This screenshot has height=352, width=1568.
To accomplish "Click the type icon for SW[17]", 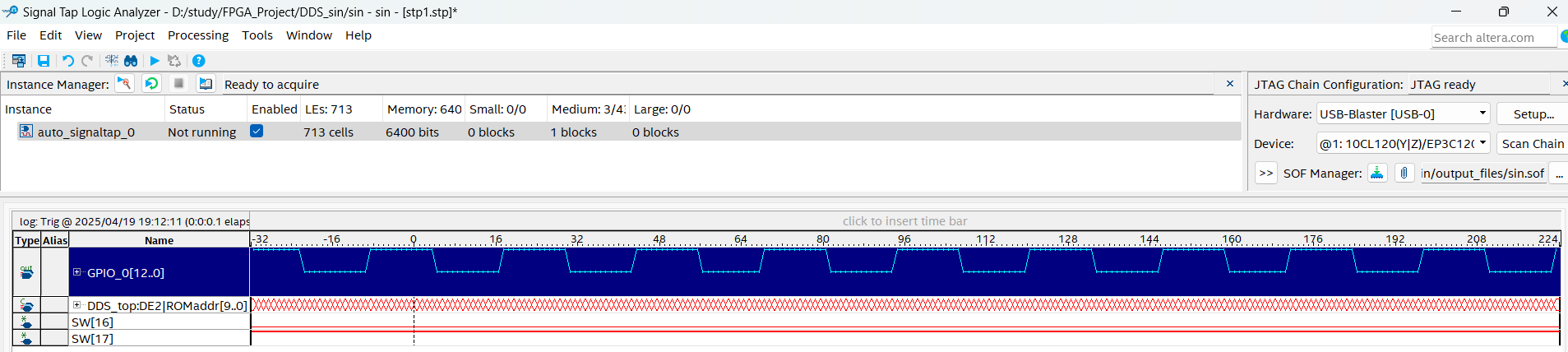I will pos(27,338).
